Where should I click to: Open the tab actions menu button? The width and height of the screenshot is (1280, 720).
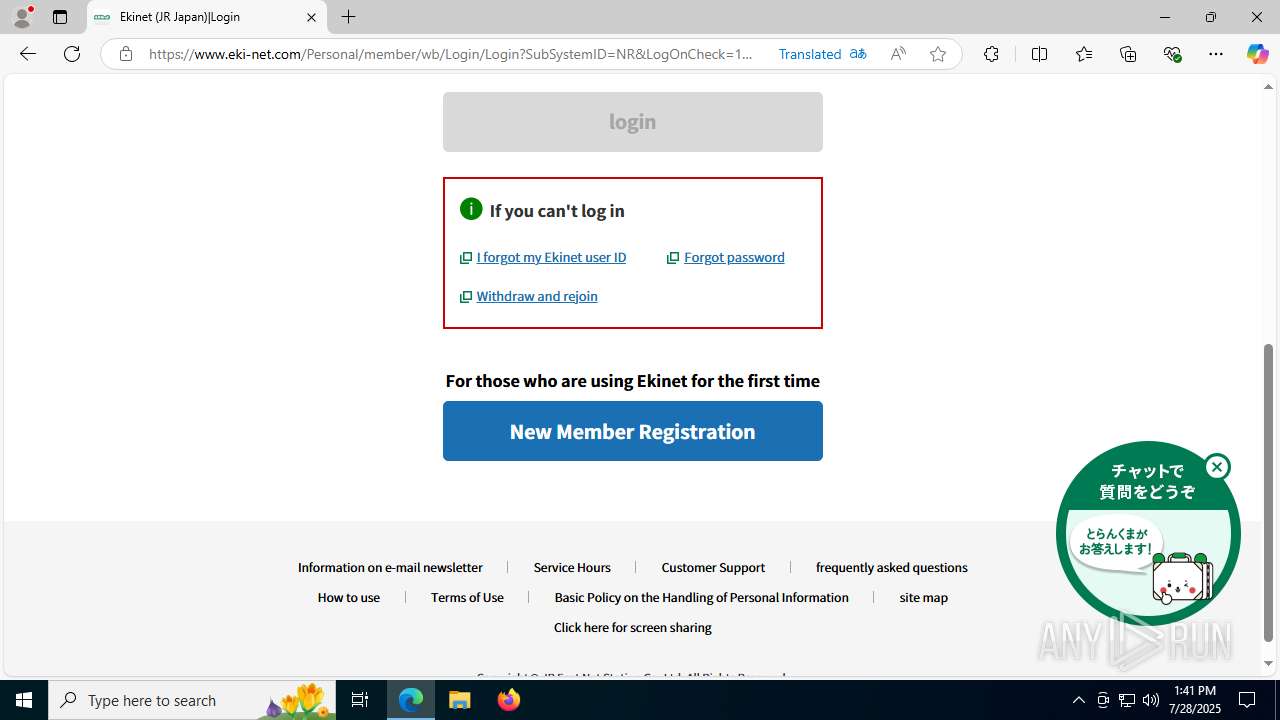click(60, 17)
